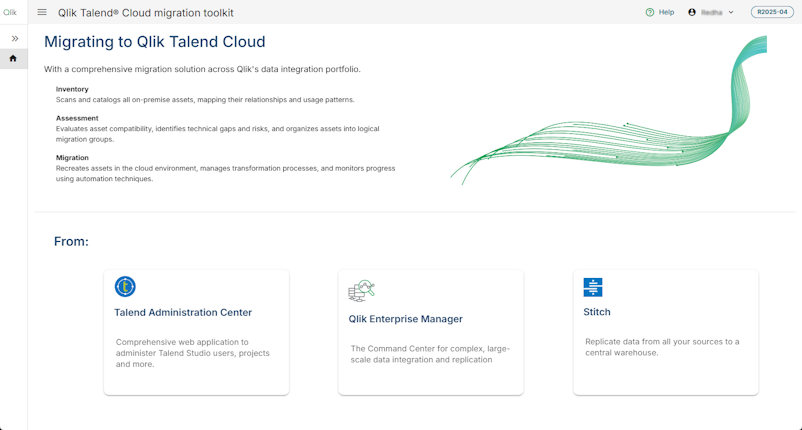Image resolution: width=802 pixels, height=430 pixels.
Task: Click the Qlik Enterprise Manager icon
Action: [361, 290]
